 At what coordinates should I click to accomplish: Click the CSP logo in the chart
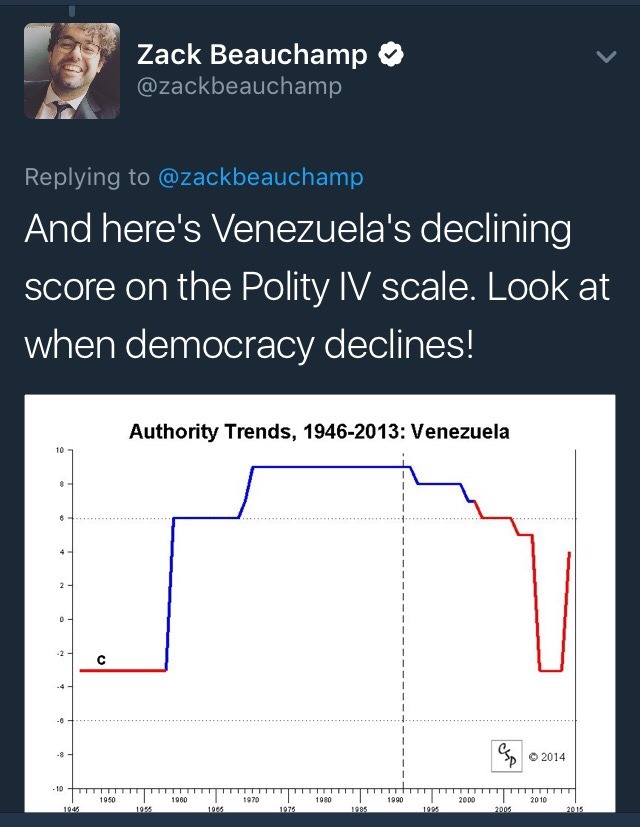508,756
